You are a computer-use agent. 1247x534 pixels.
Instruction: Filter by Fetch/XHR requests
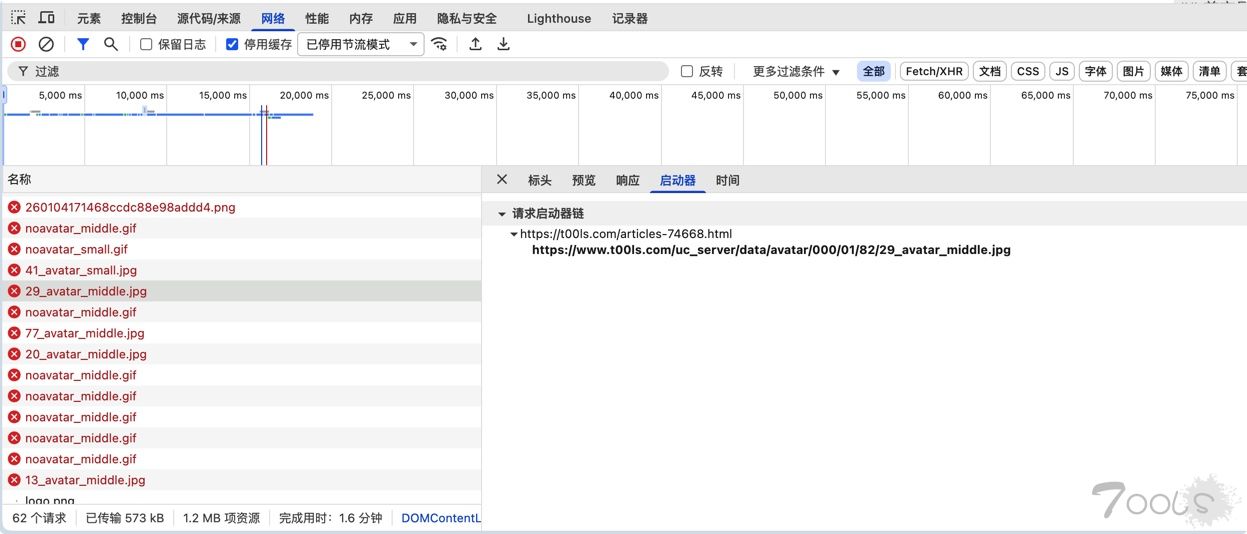click(934, 71)
